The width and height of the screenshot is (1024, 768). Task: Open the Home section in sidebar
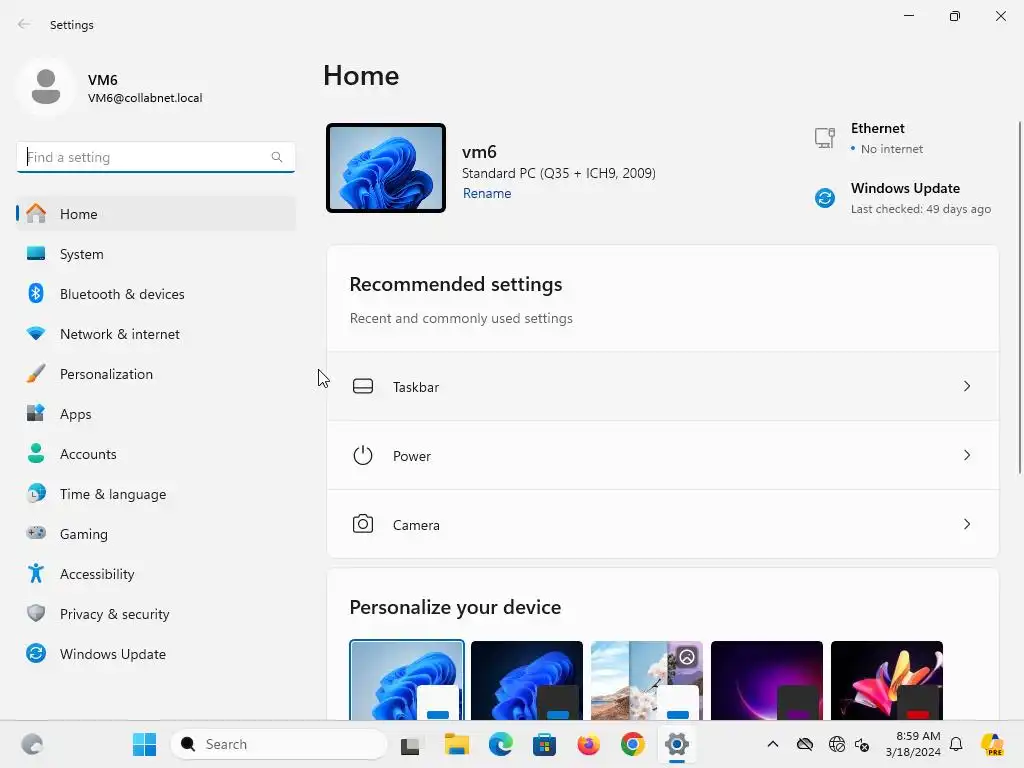coord(156,214)
